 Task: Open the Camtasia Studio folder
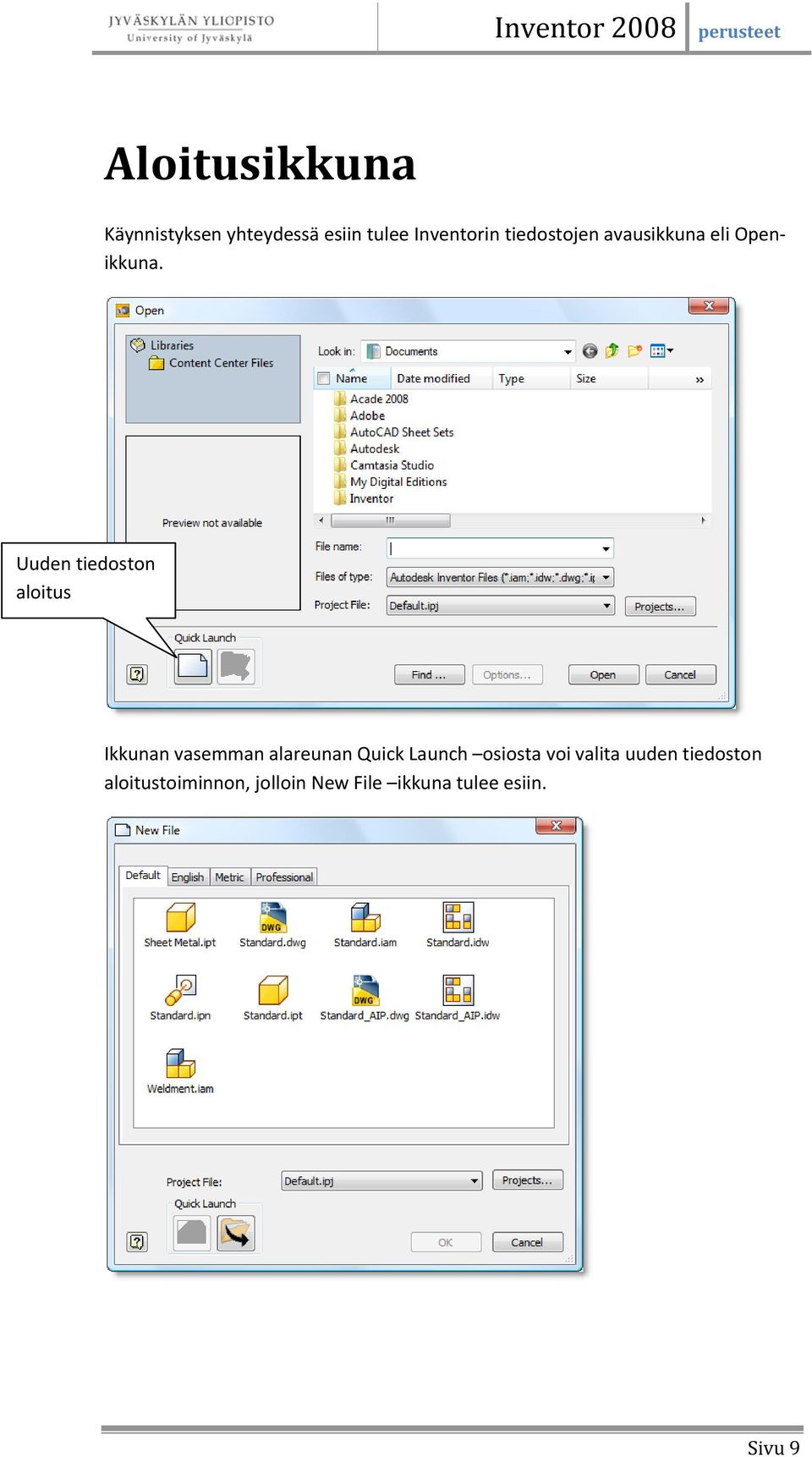tap(385, 465)
